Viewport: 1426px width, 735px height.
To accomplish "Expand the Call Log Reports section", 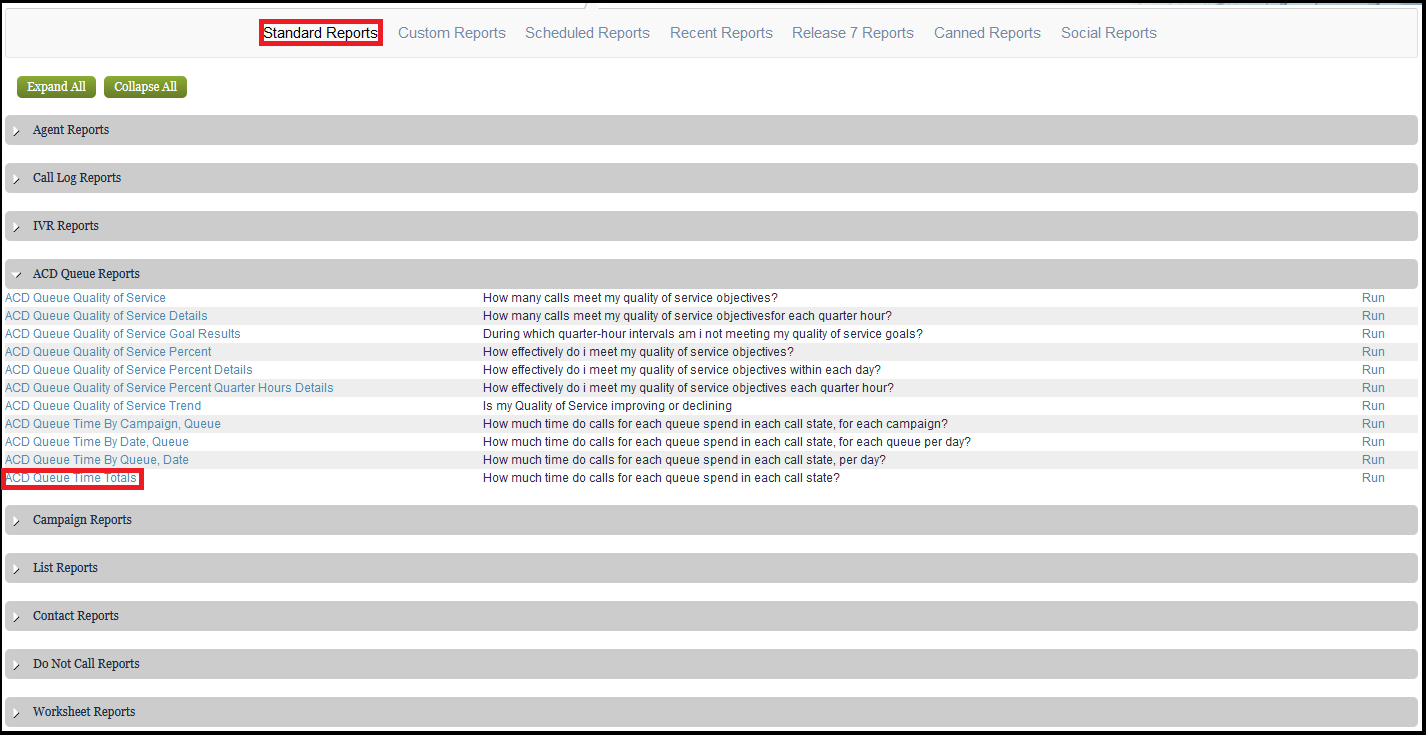I will 711,178.
